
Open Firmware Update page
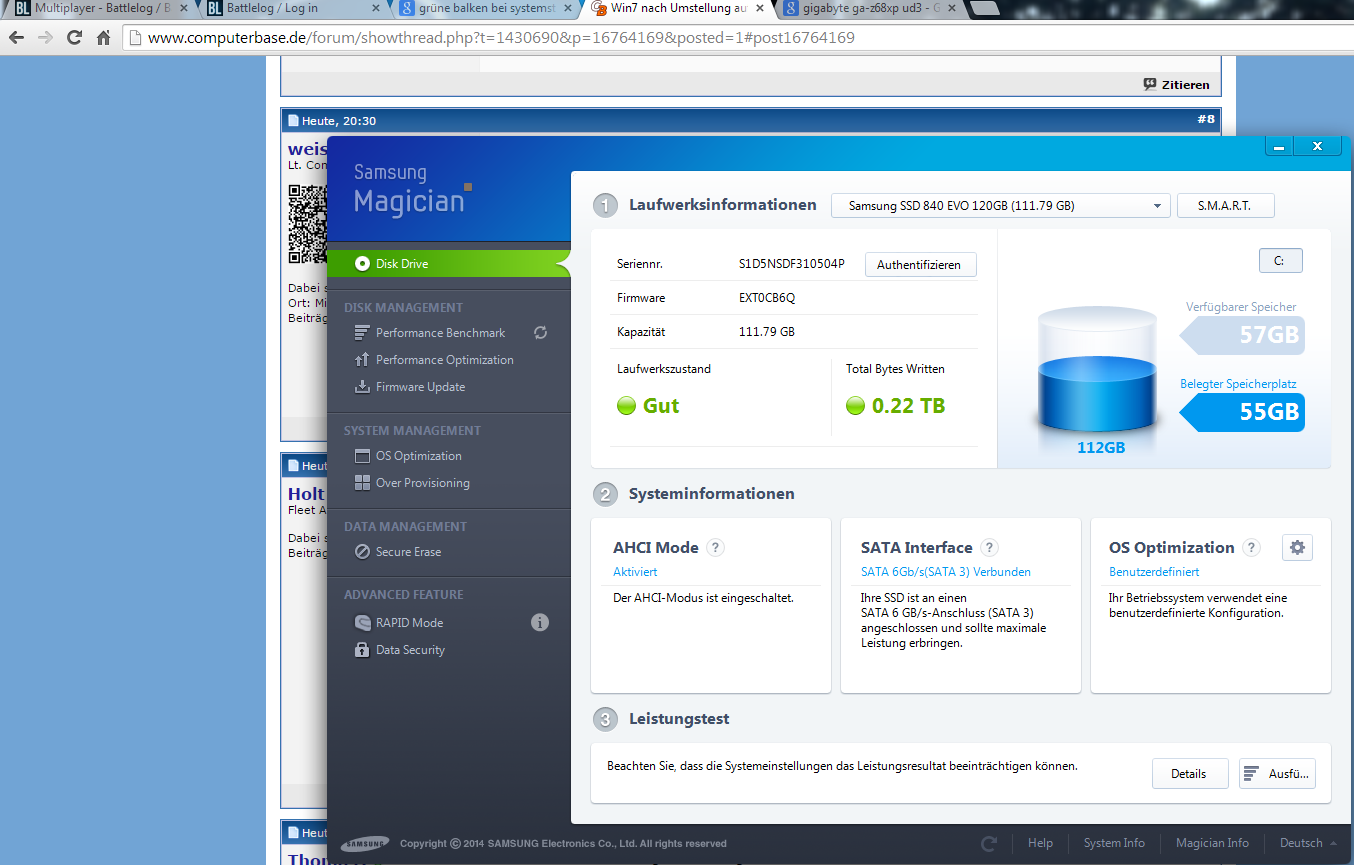click(x=410, y=387)
